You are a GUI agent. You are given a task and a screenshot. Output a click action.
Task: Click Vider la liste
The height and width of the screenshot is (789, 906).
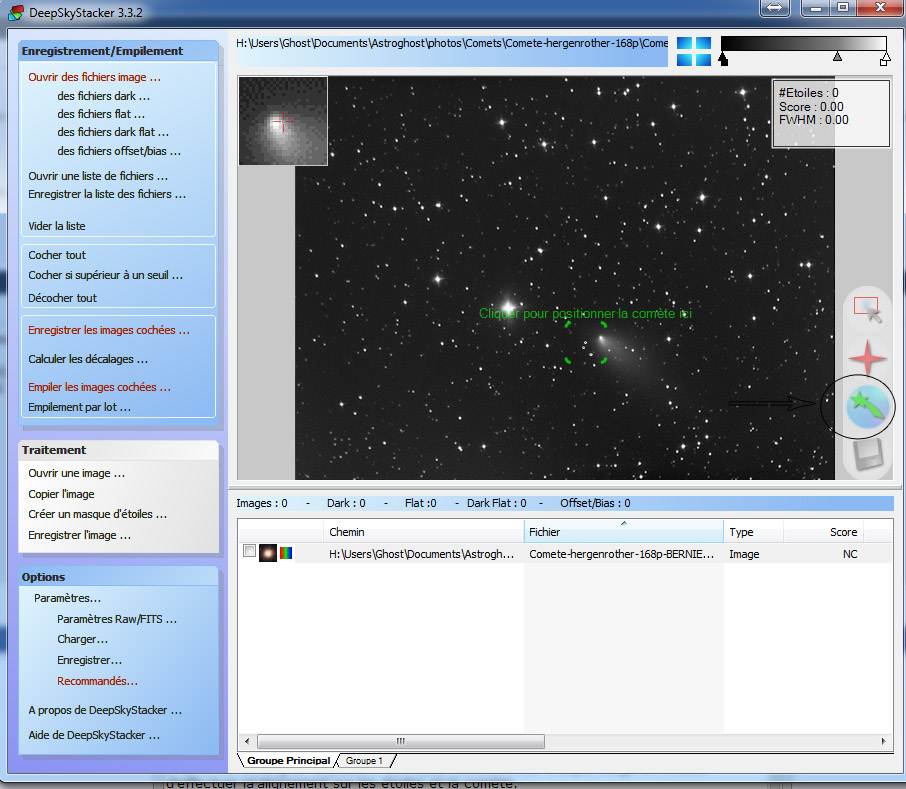[57, 226]
